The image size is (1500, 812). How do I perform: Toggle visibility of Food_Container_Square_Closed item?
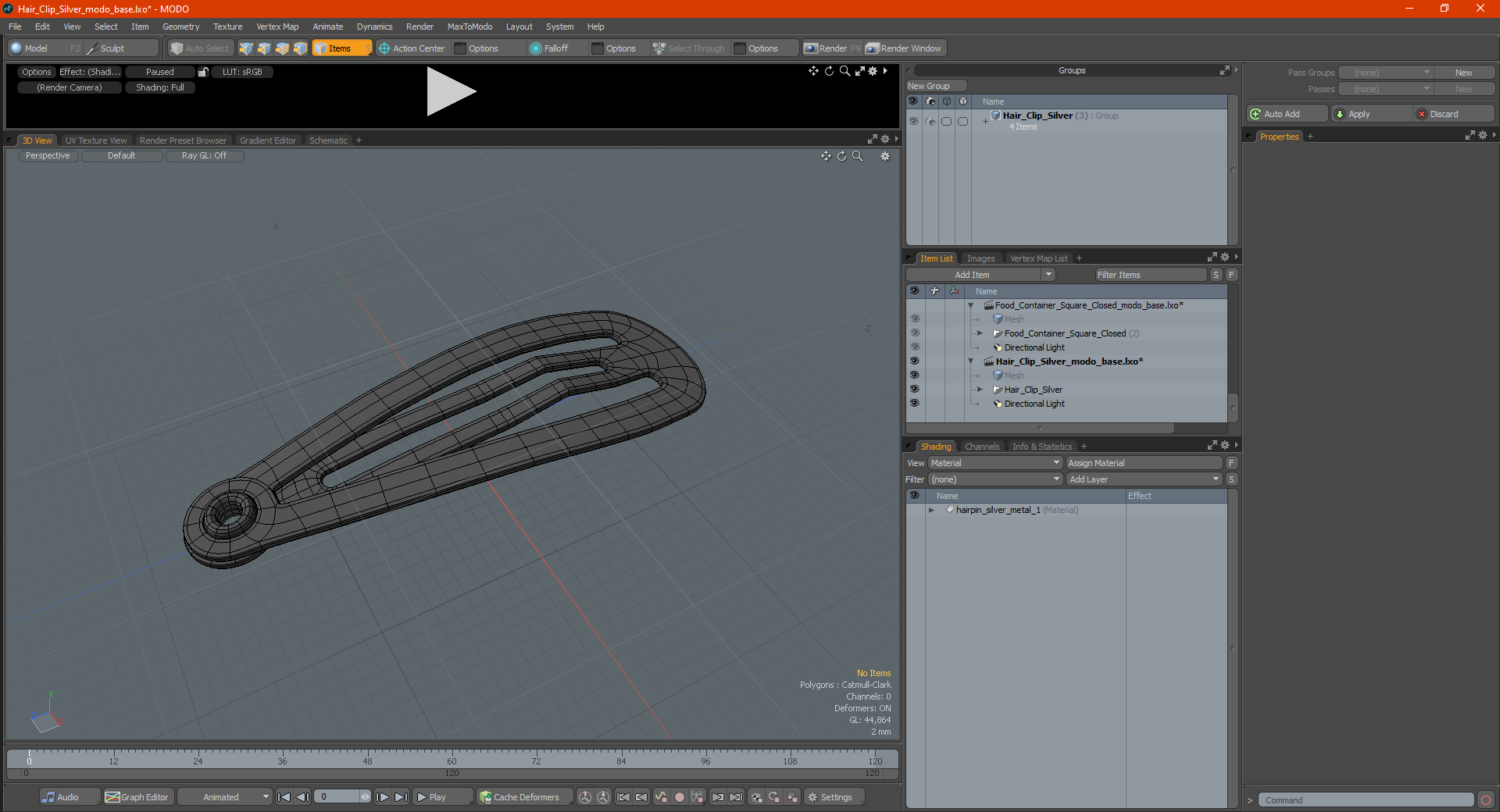click(x=914, y=333)
